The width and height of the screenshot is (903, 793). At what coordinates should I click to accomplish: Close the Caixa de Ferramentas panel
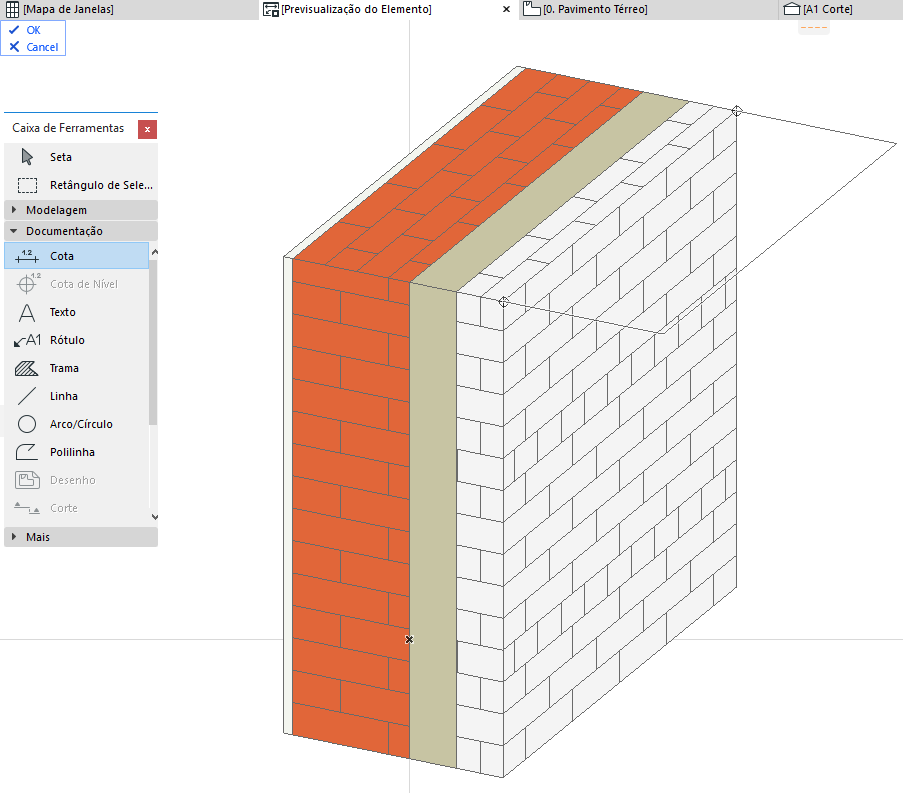click(x=147, y=129)
